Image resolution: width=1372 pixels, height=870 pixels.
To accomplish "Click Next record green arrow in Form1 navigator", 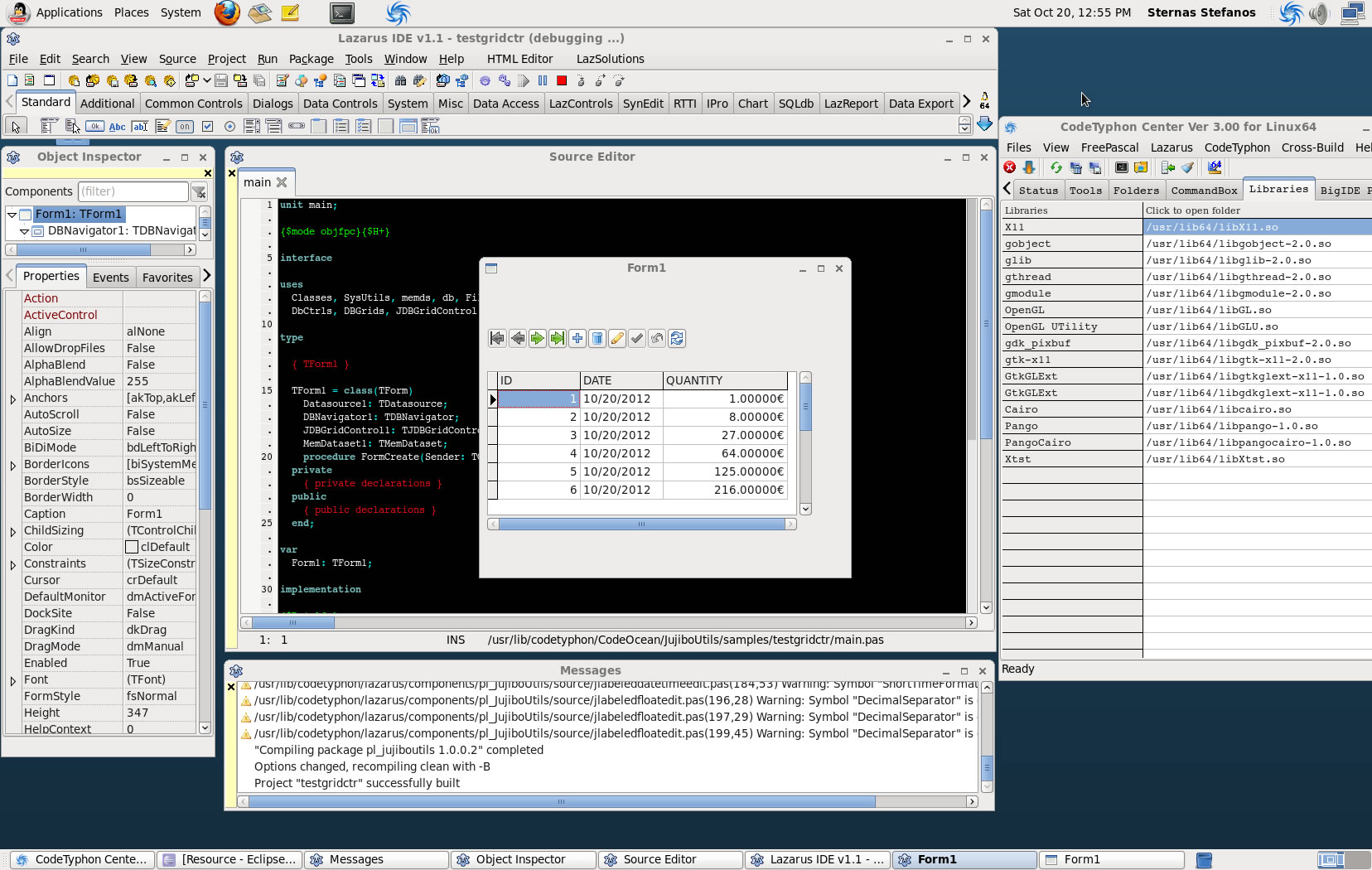I will (537, 338).
